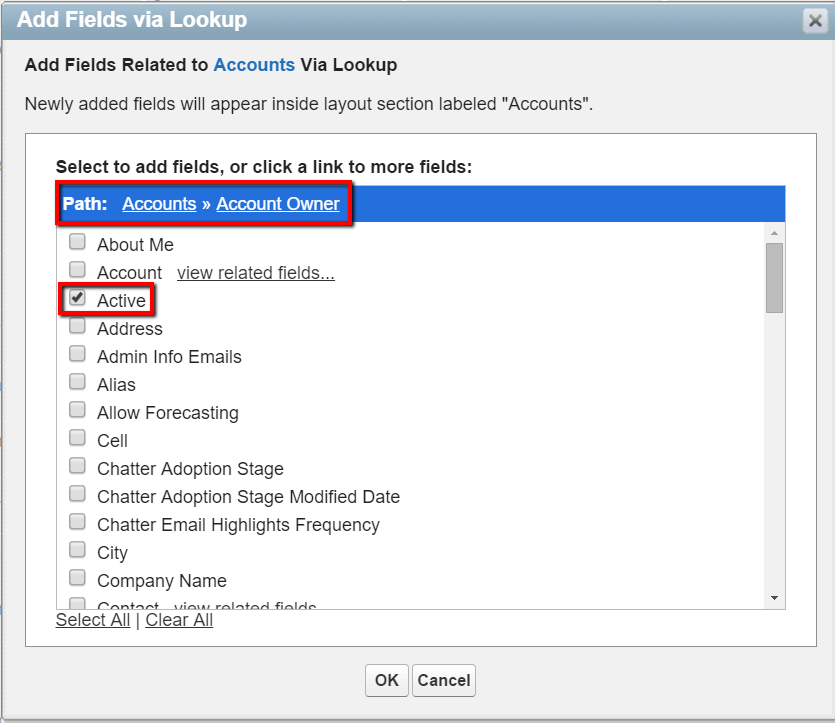Select the City field checkbox

coord(77,550)
